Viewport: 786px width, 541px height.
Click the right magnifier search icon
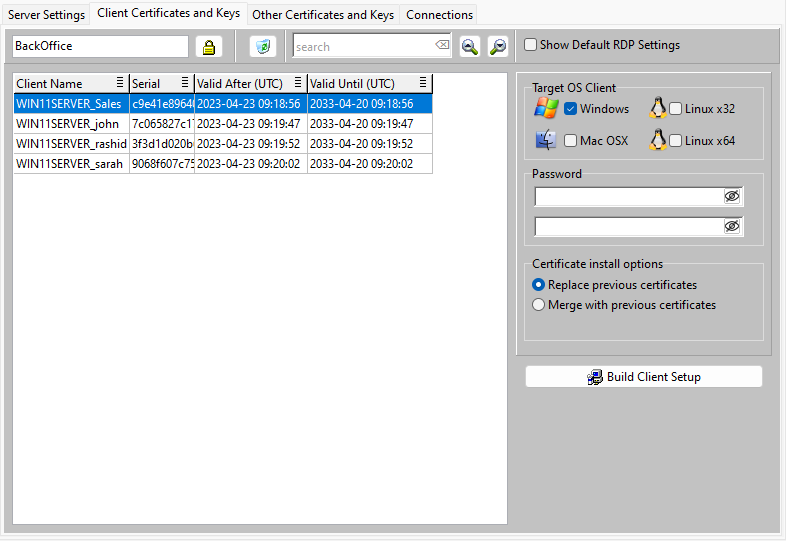tap(497, 47)
